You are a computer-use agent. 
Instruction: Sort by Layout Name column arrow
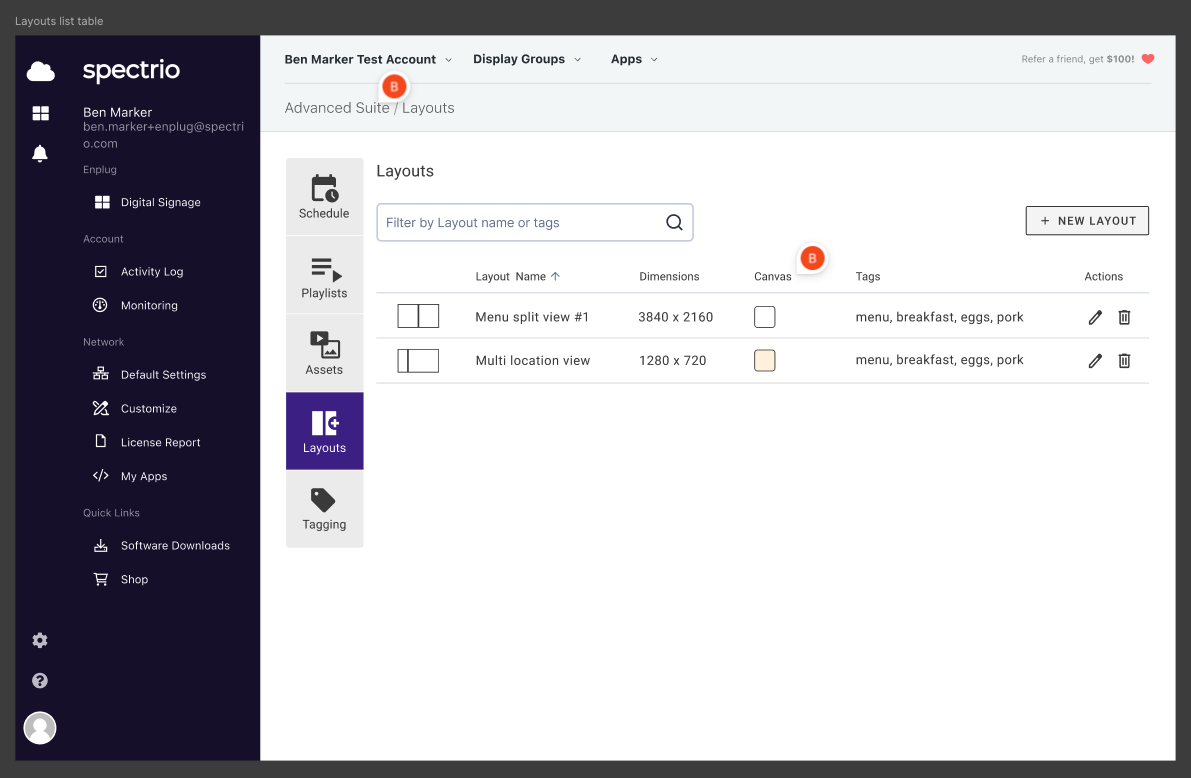(556, 277)
